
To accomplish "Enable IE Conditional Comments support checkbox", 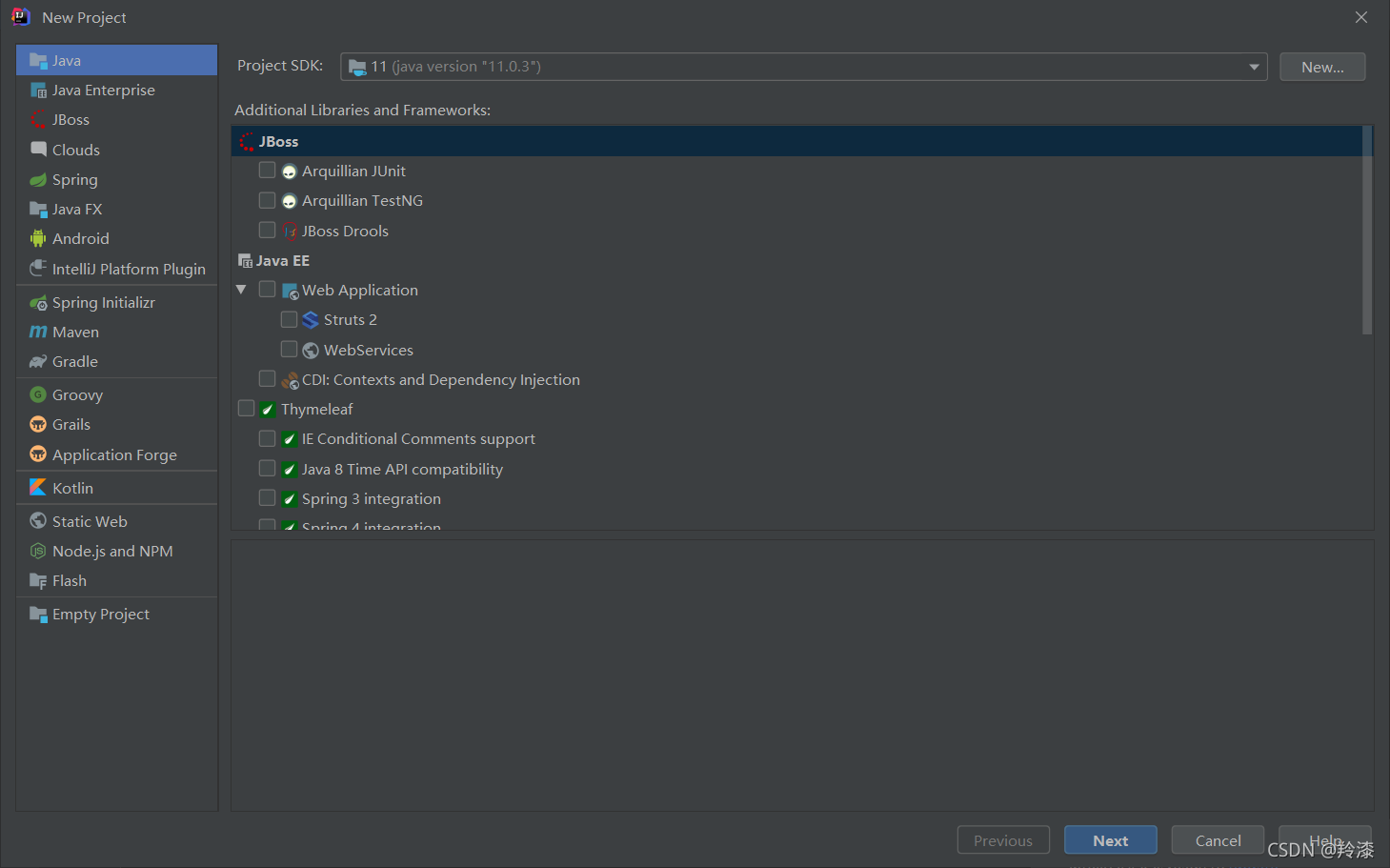I will (268, 438).
